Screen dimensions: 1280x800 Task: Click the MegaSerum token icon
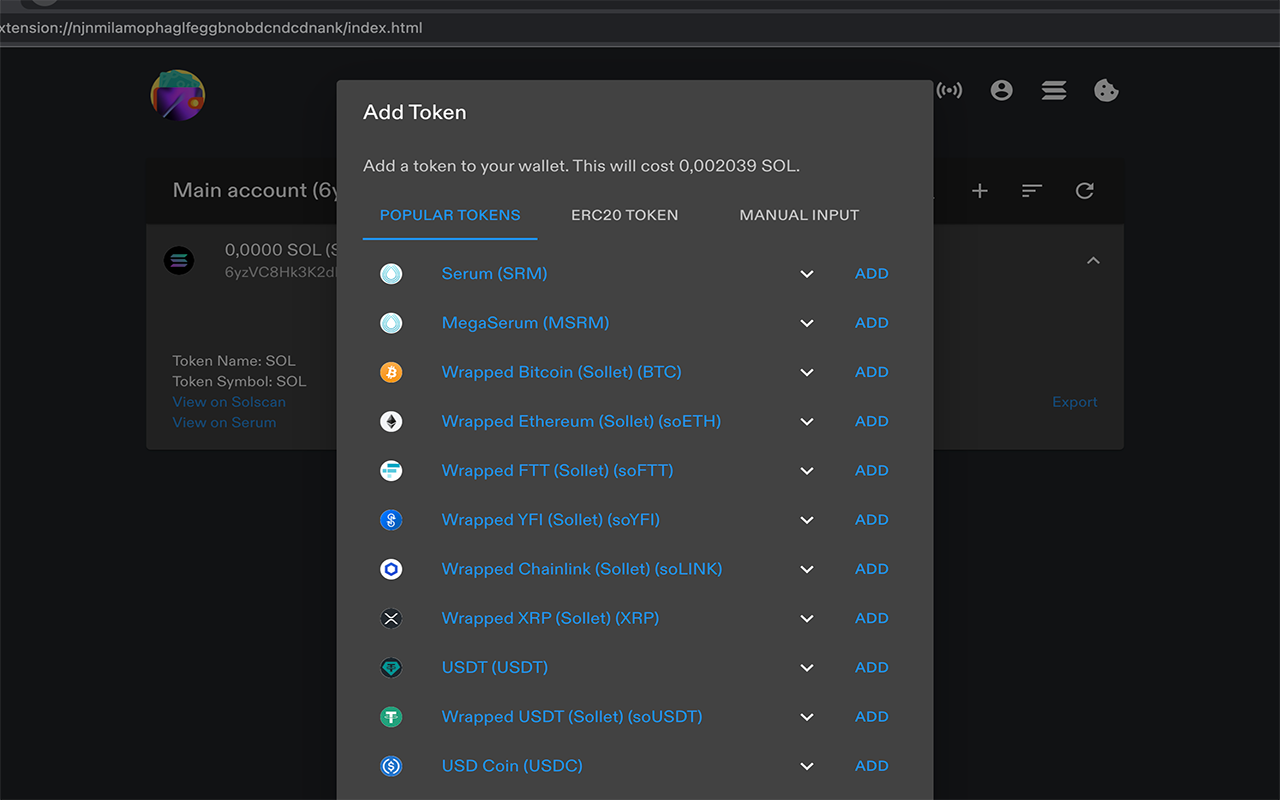tap(391, 323)
